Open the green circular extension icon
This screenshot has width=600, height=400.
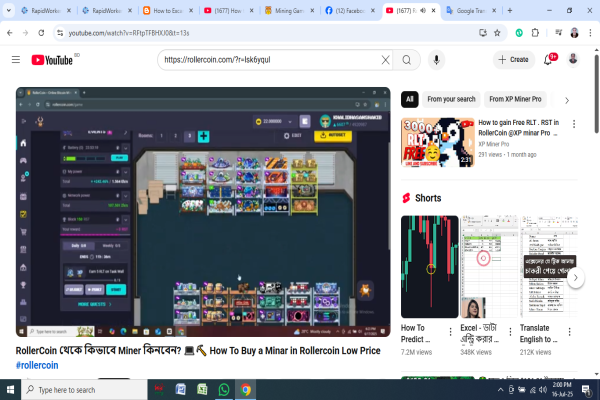tap(519, 33)
